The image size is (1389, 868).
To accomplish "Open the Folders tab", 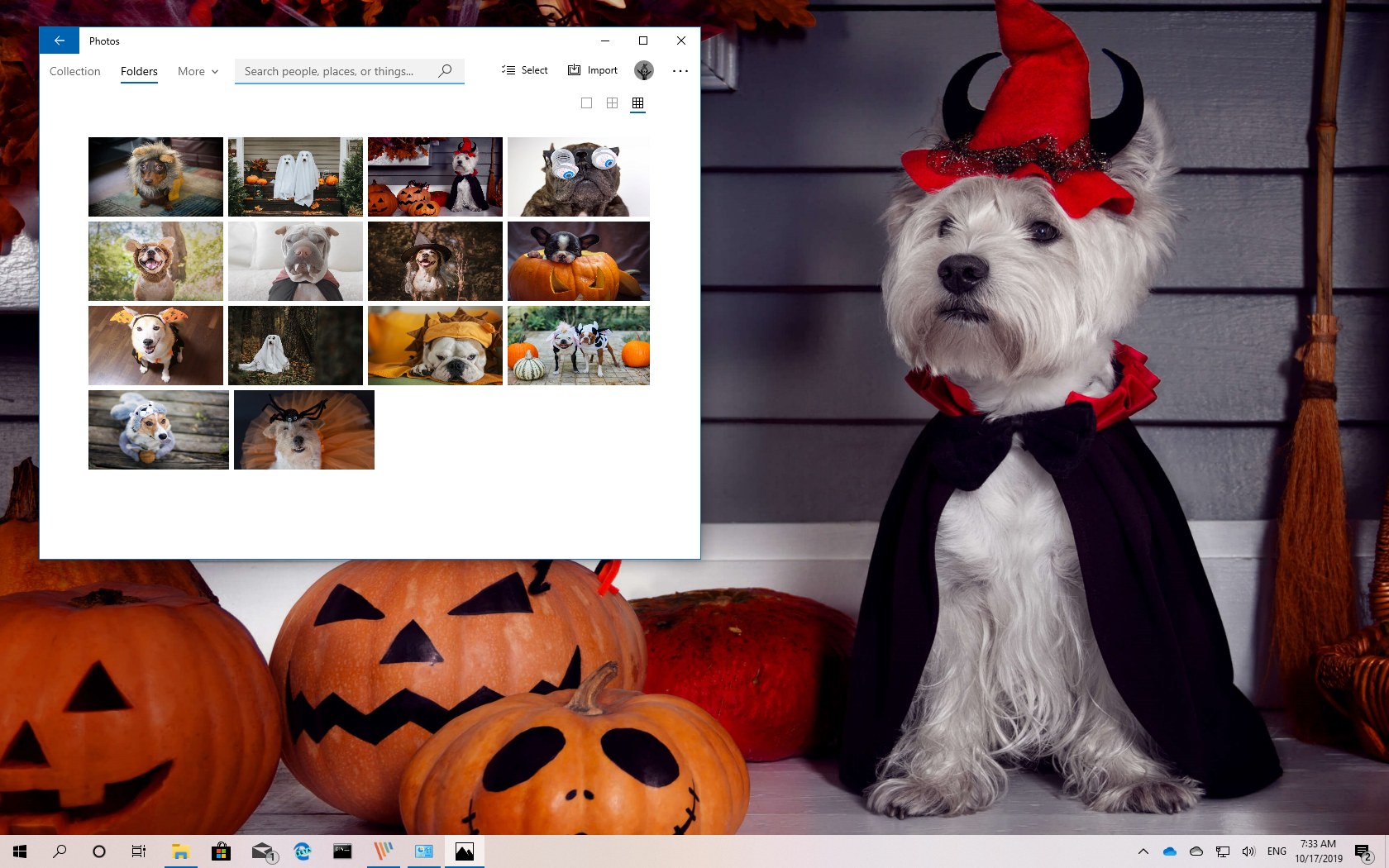I will pos(139,71).
